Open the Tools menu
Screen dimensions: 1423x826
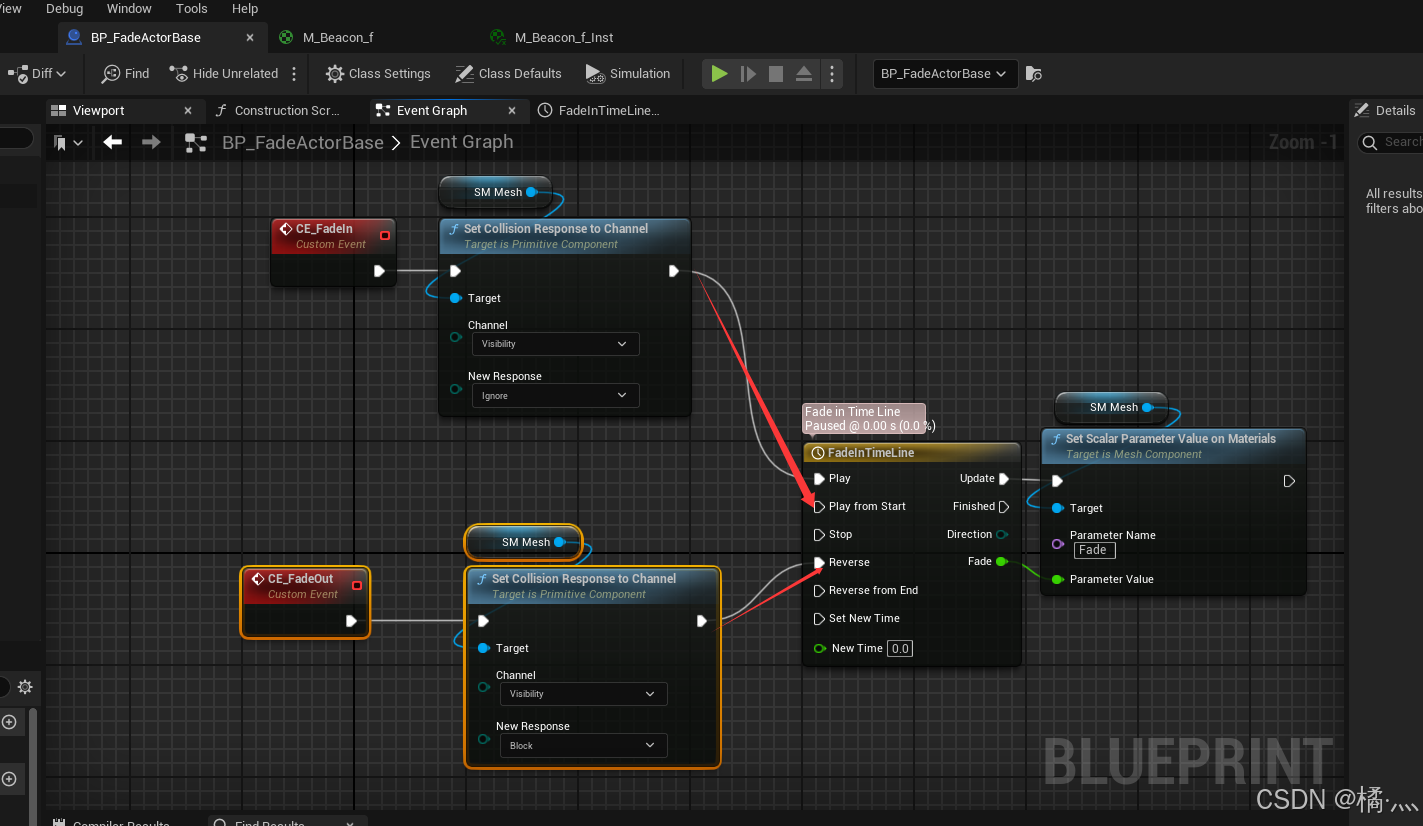[x=191, y=8]
